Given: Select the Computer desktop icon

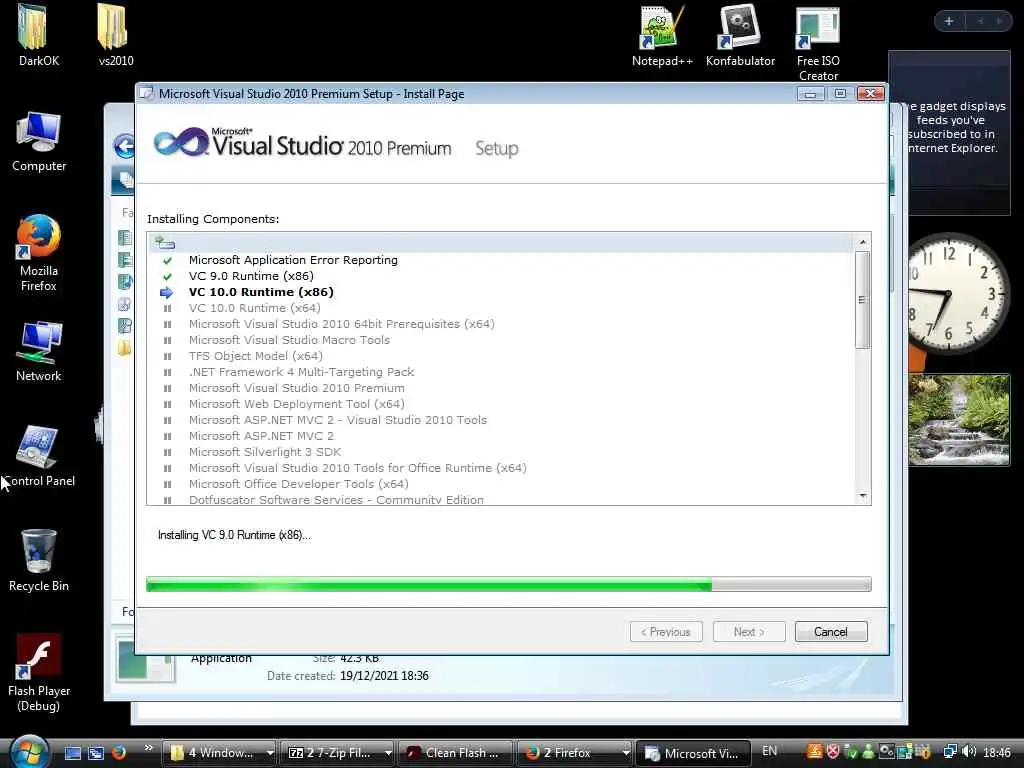Looking at the screenshot, I should [39, 142].
